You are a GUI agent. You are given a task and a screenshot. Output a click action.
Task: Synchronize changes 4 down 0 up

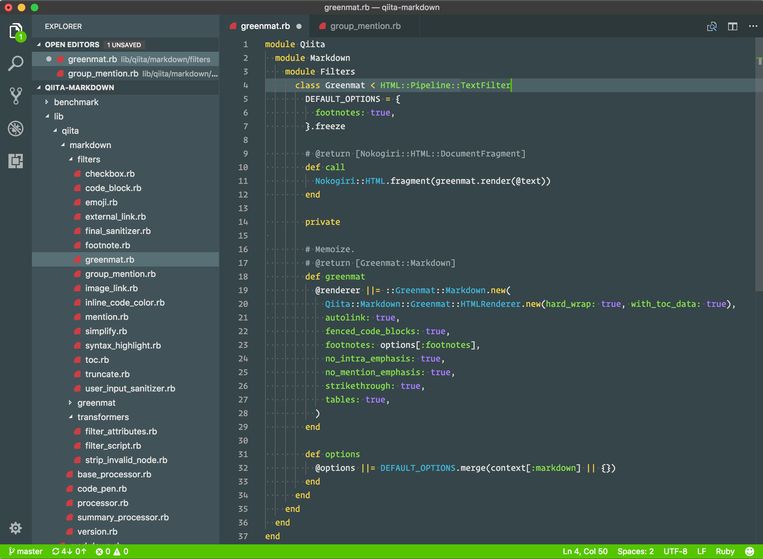(69, 551)
